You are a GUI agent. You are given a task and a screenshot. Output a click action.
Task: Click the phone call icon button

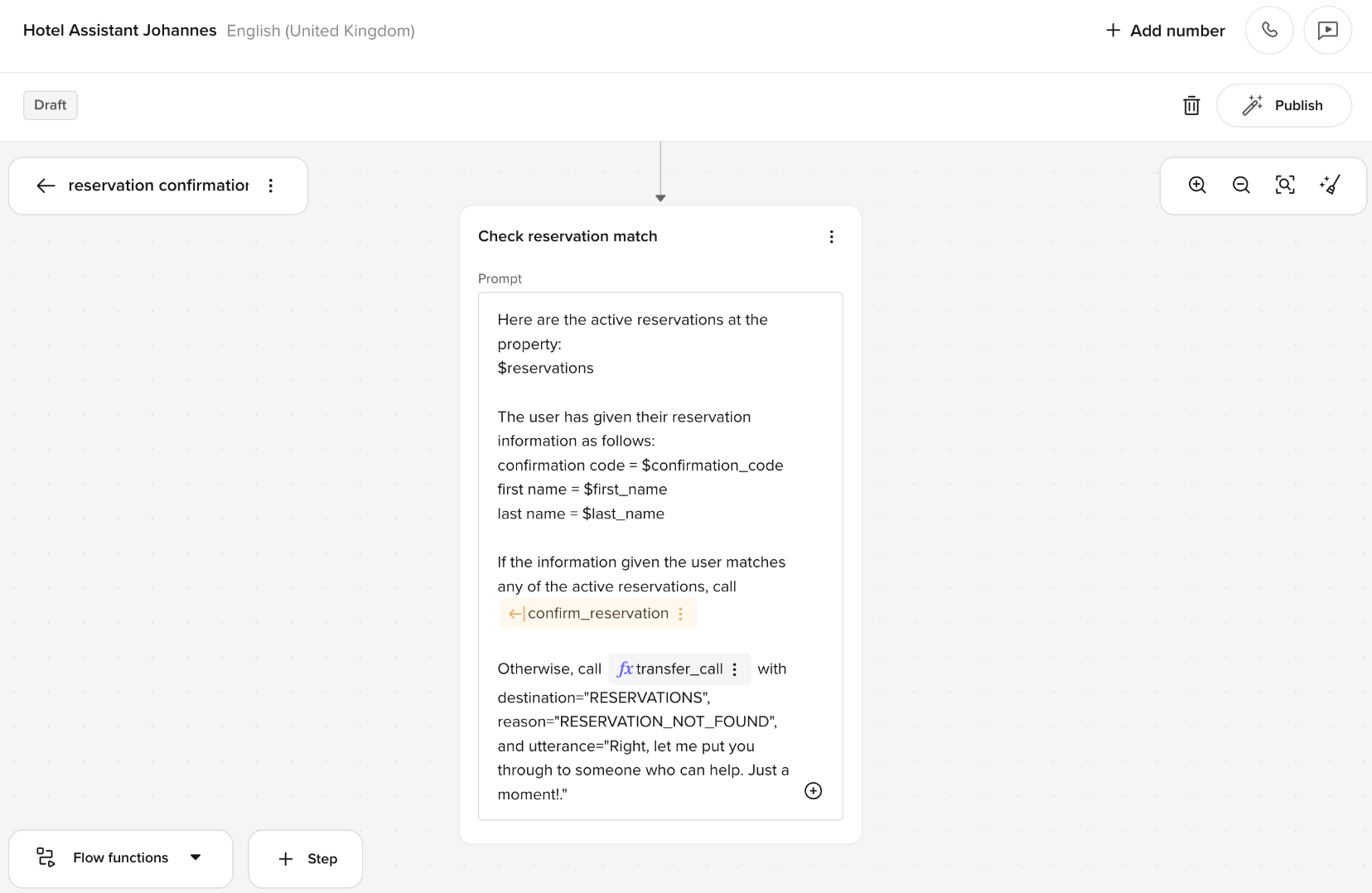[1269, 31]
